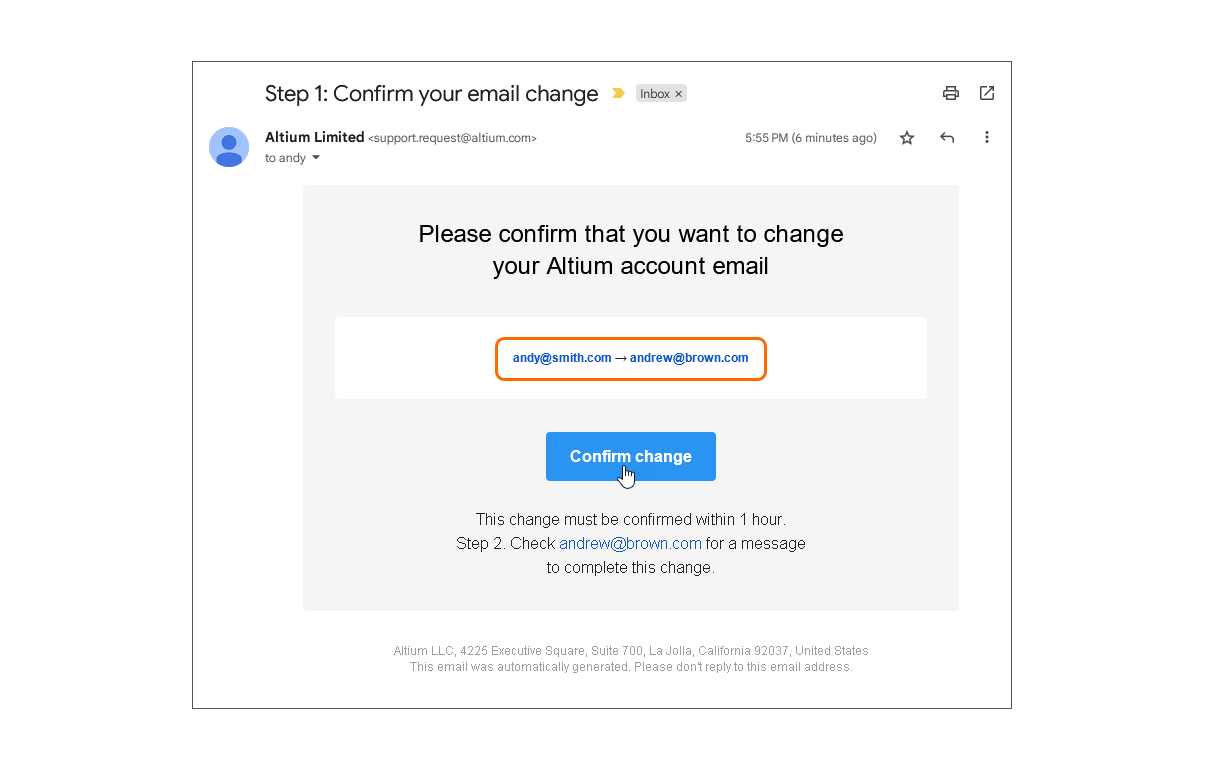1205x770 pixels.
Task: Remove the Inbox label with its X
Action: pos(679,94)
